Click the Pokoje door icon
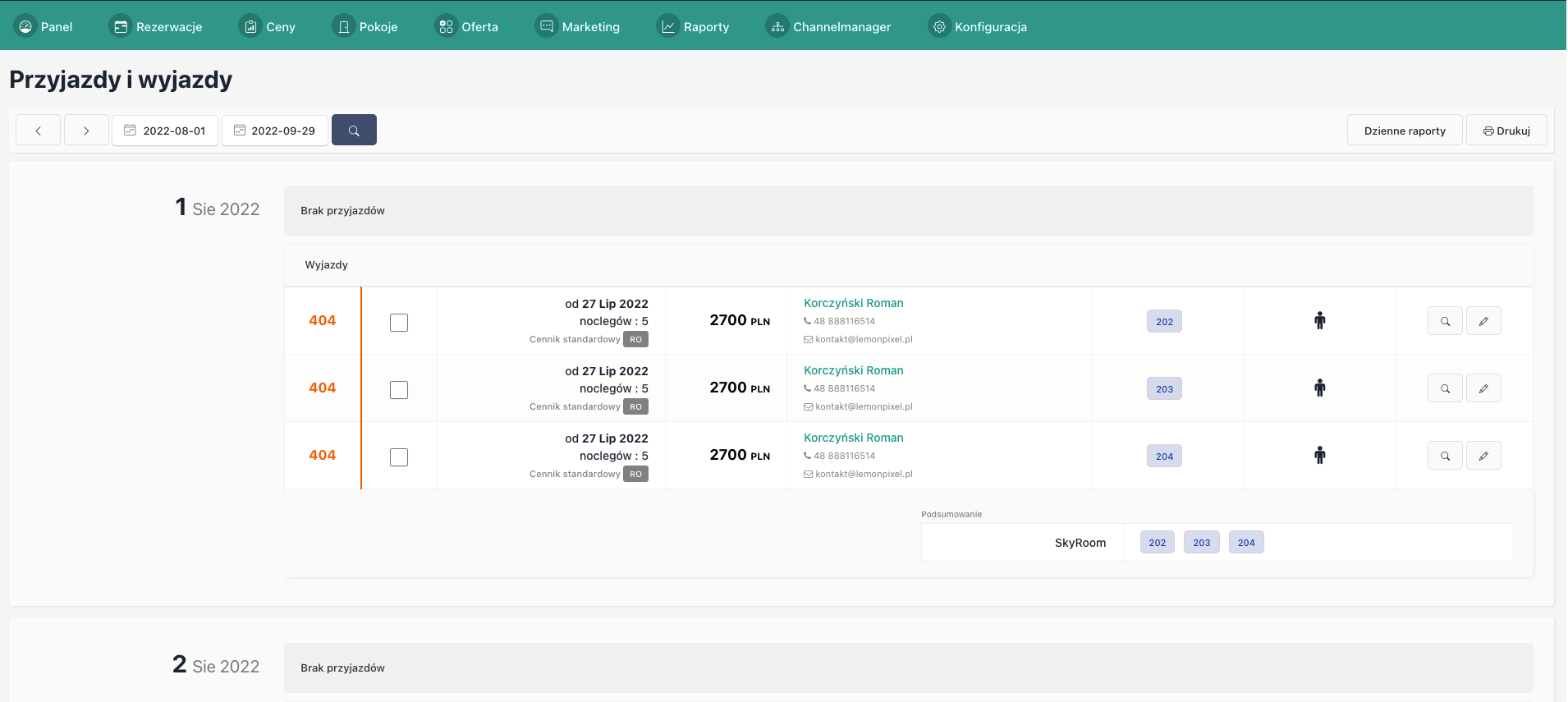The height and width of the screenshot is (702, 1568). coord(343,26)
